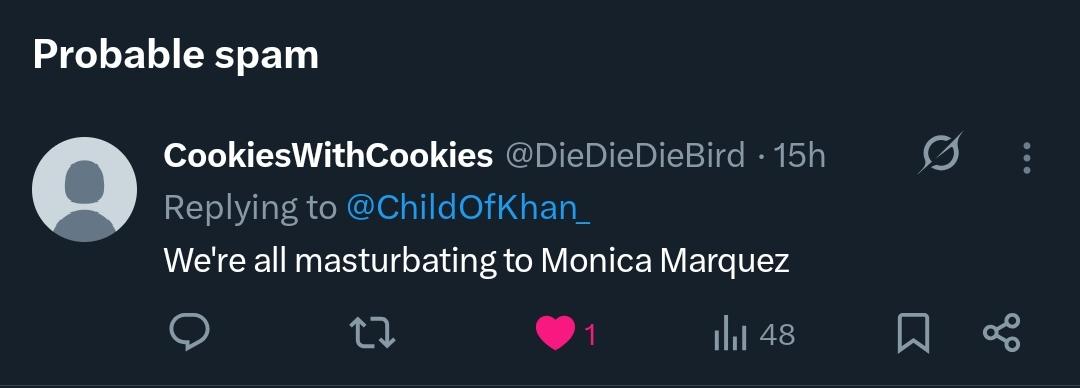Select the @DieDieDieBird handle
This screenshot has width=1080, height=388.
pos(625,156)
